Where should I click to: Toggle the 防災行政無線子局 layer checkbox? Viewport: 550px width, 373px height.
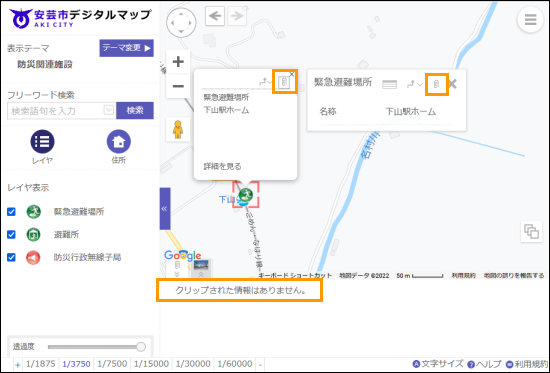click(x=12, y=257)
